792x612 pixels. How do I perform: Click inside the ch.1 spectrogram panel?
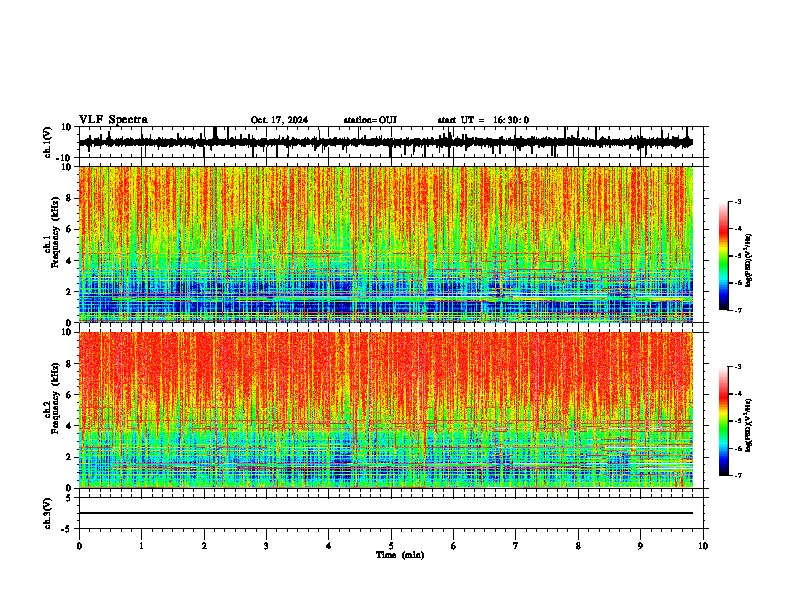coord(386,244)
